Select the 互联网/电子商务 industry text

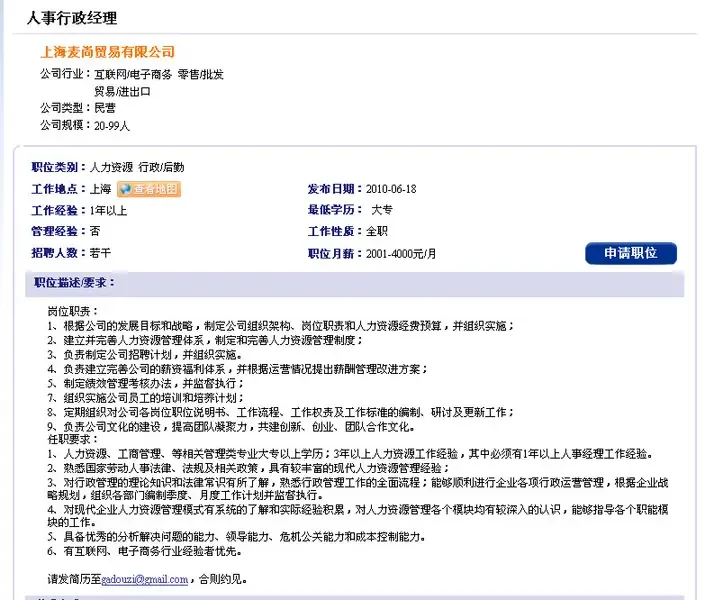click(x=133, y=75)
